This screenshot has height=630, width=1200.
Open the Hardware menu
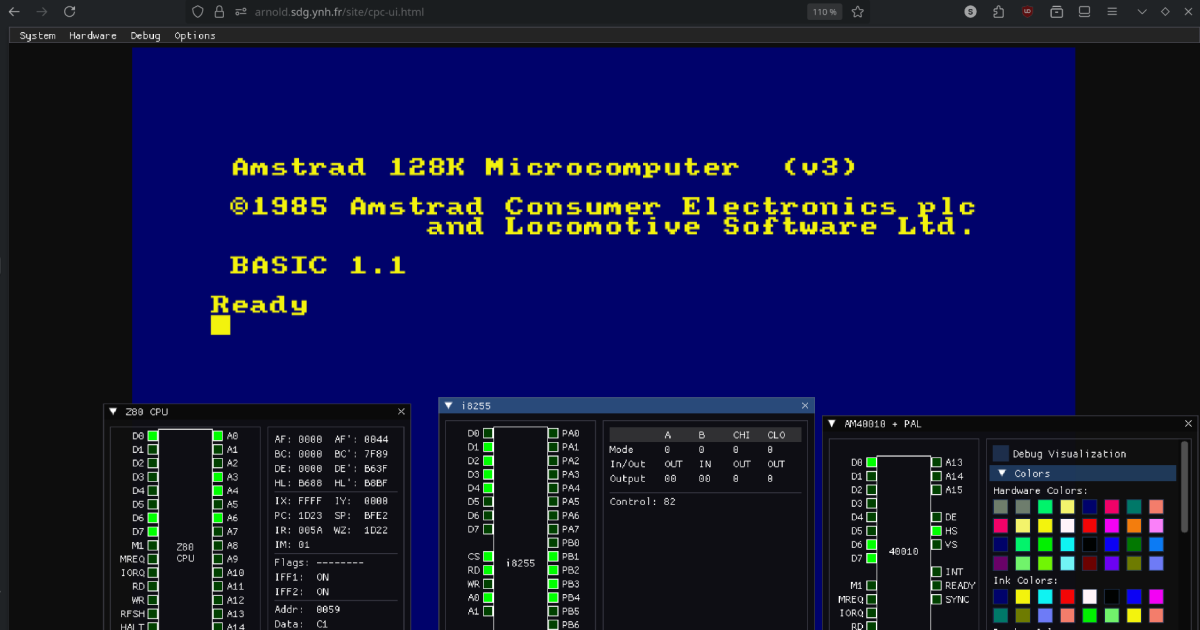[93, 35]
